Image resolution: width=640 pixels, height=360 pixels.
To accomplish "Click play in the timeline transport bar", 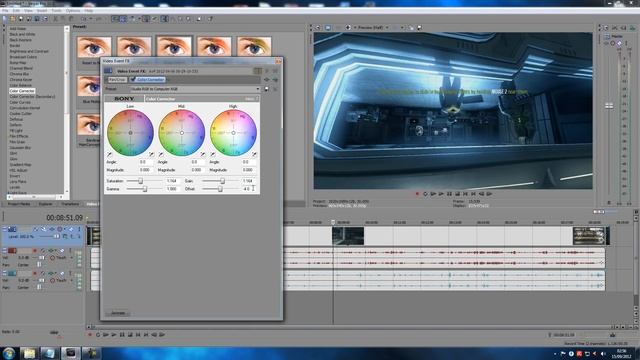I will click(114, 335).
